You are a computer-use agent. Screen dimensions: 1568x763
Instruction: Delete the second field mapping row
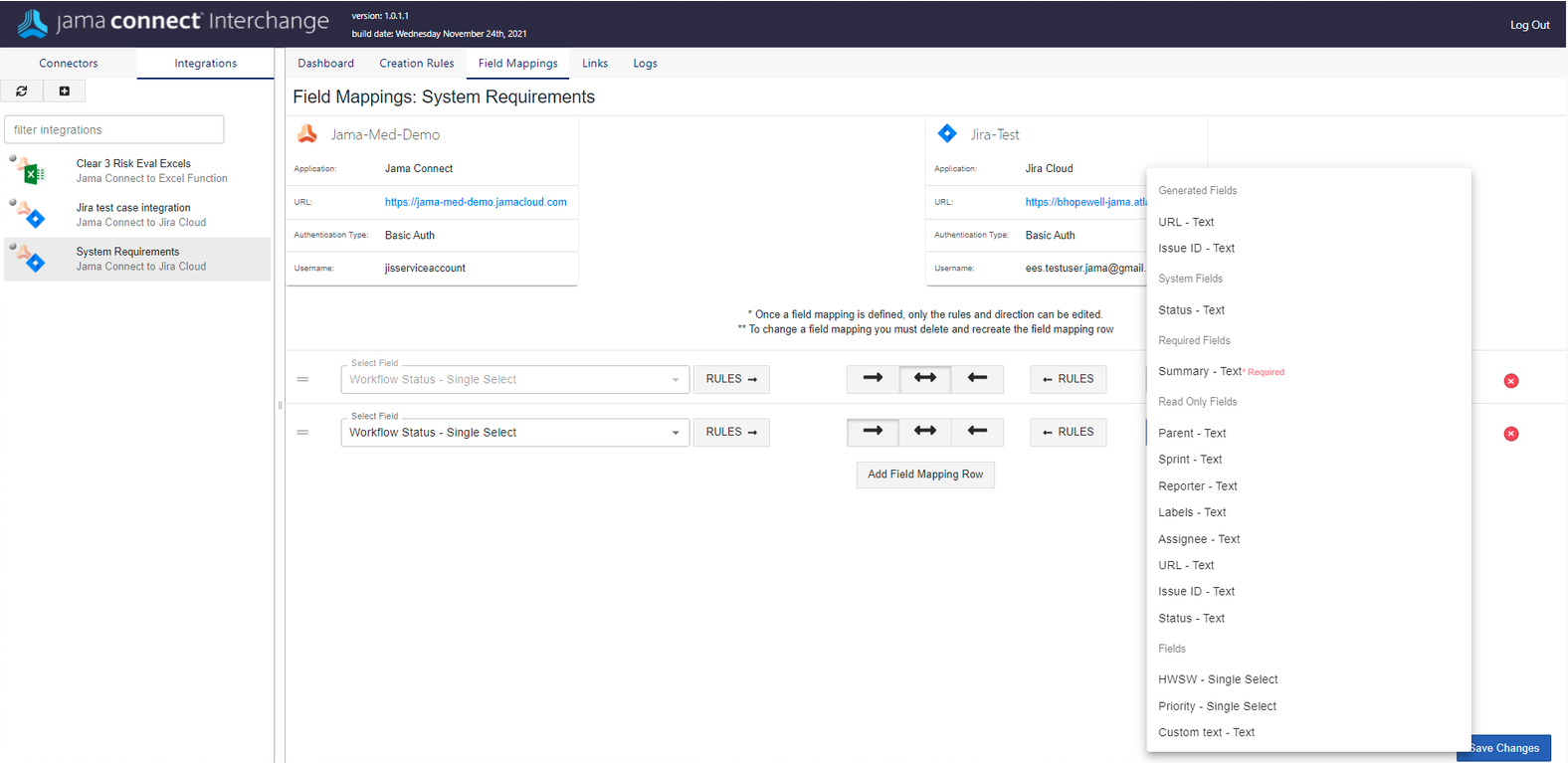1510,434
